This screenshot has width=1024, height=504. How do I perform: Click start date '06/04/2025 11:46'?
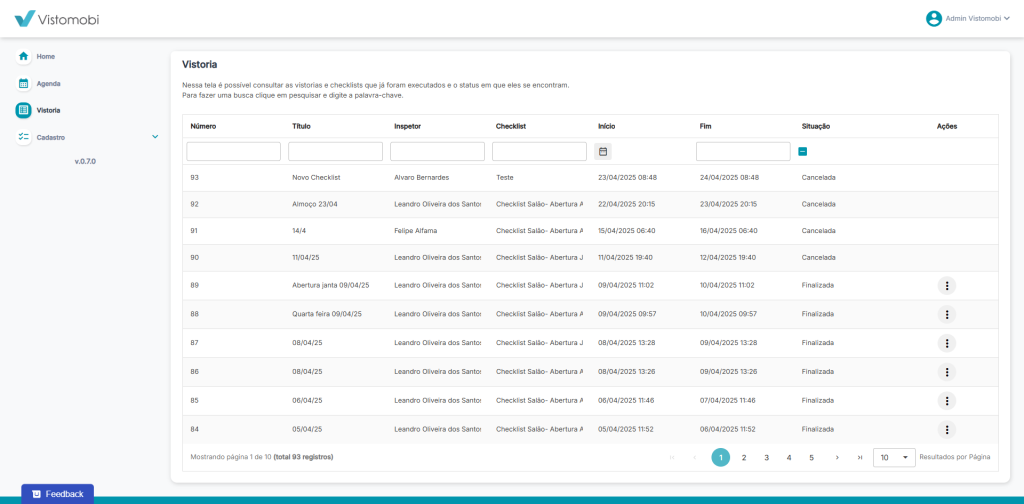pos(627,400)
